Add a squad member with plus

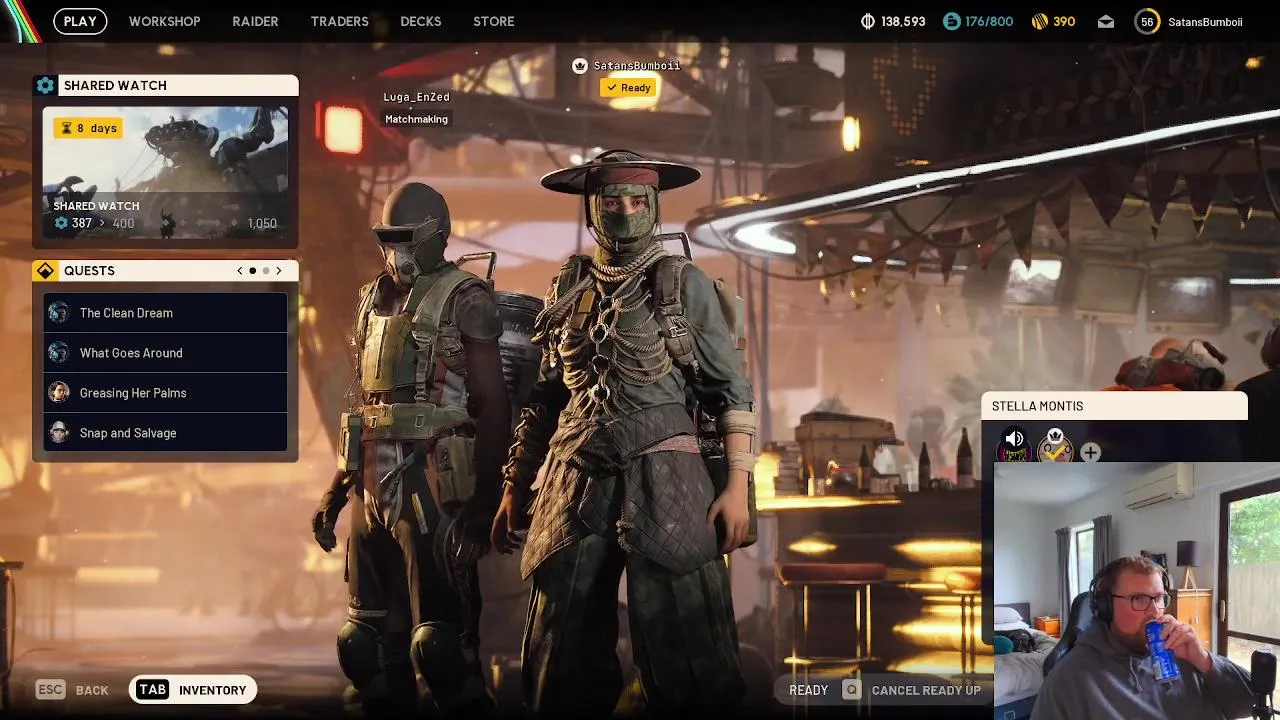click(1090, 452)
